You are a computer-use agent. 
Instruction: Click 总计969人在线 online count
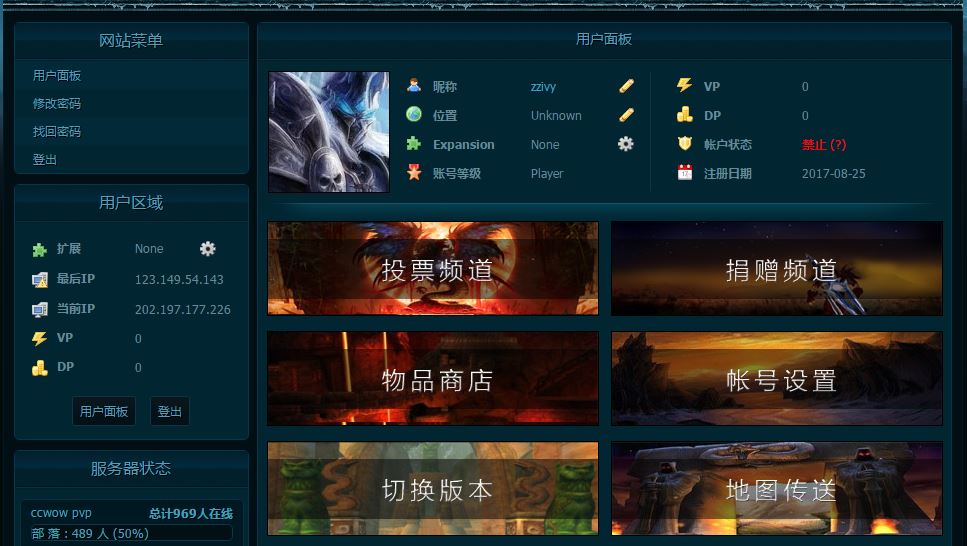[x=191, y=513]
